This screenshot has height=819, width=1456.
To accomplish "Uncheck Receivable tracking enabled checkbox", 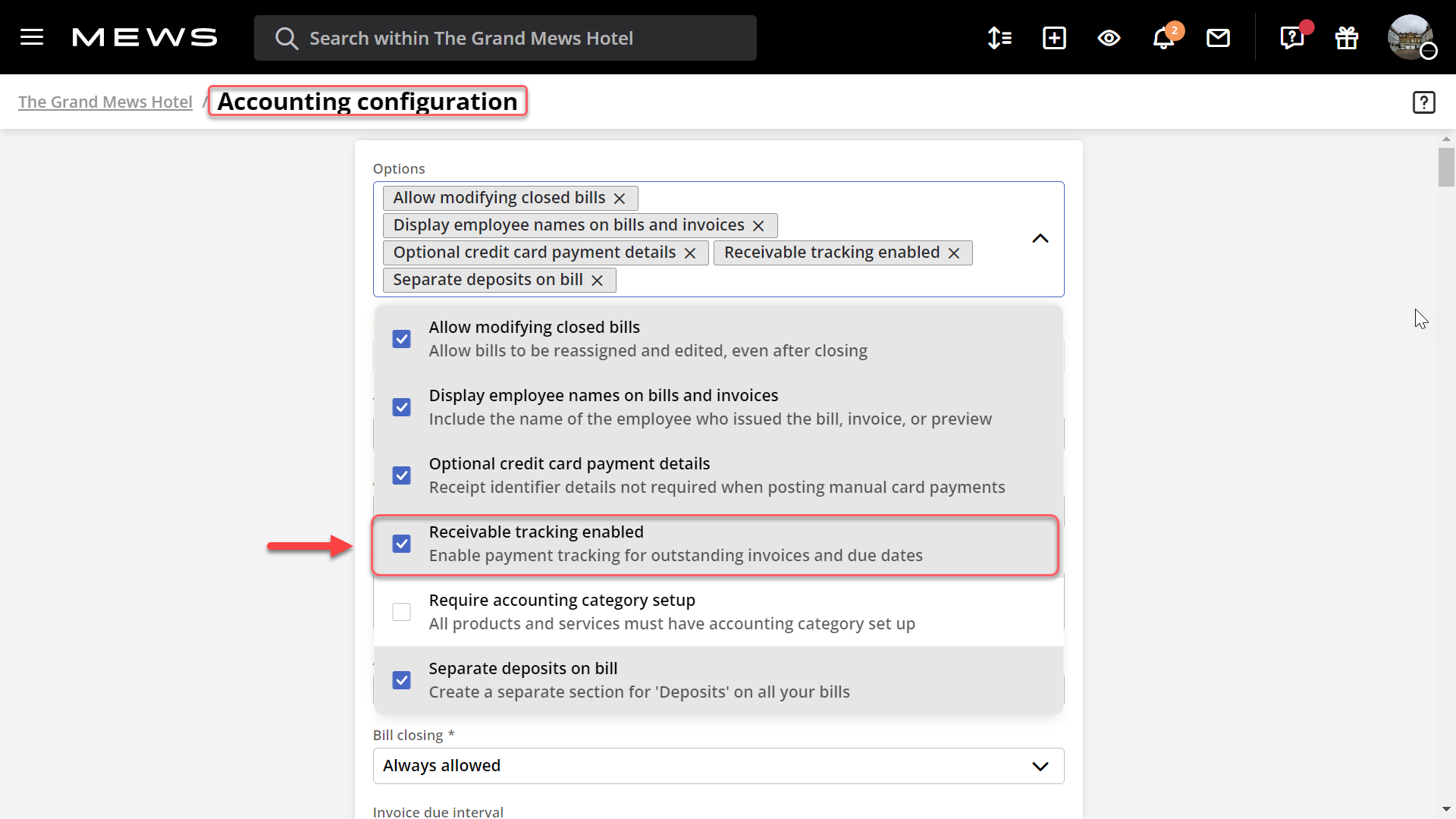I will pos(401,544).
